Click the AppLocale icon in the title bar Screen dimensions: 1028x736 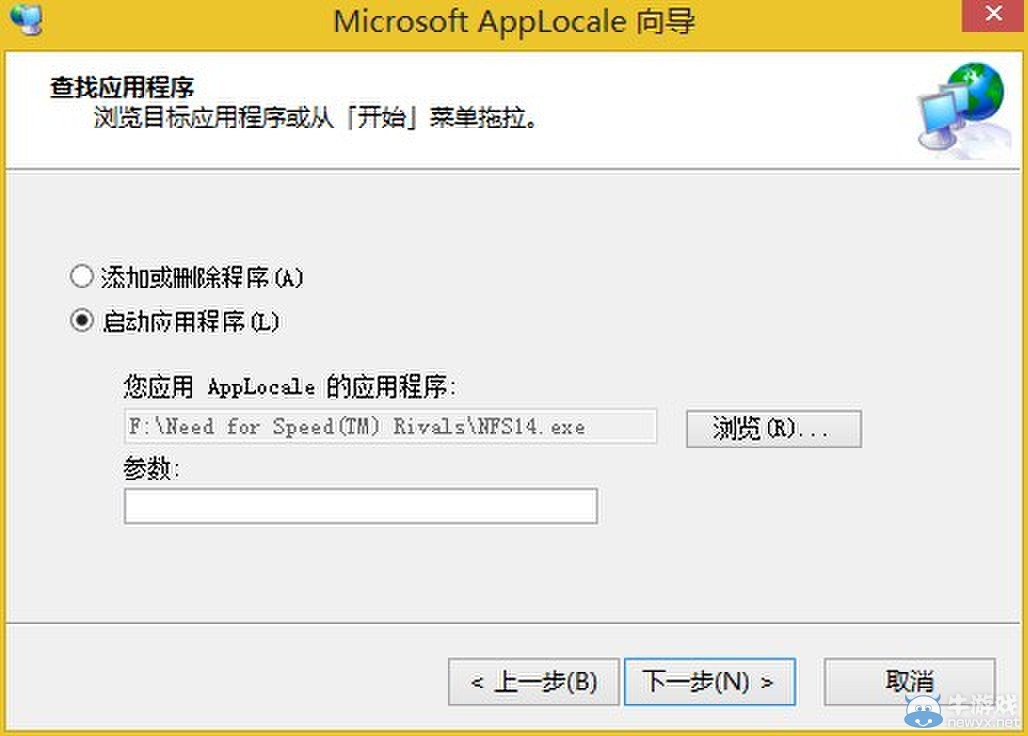[x=27, y=18]
